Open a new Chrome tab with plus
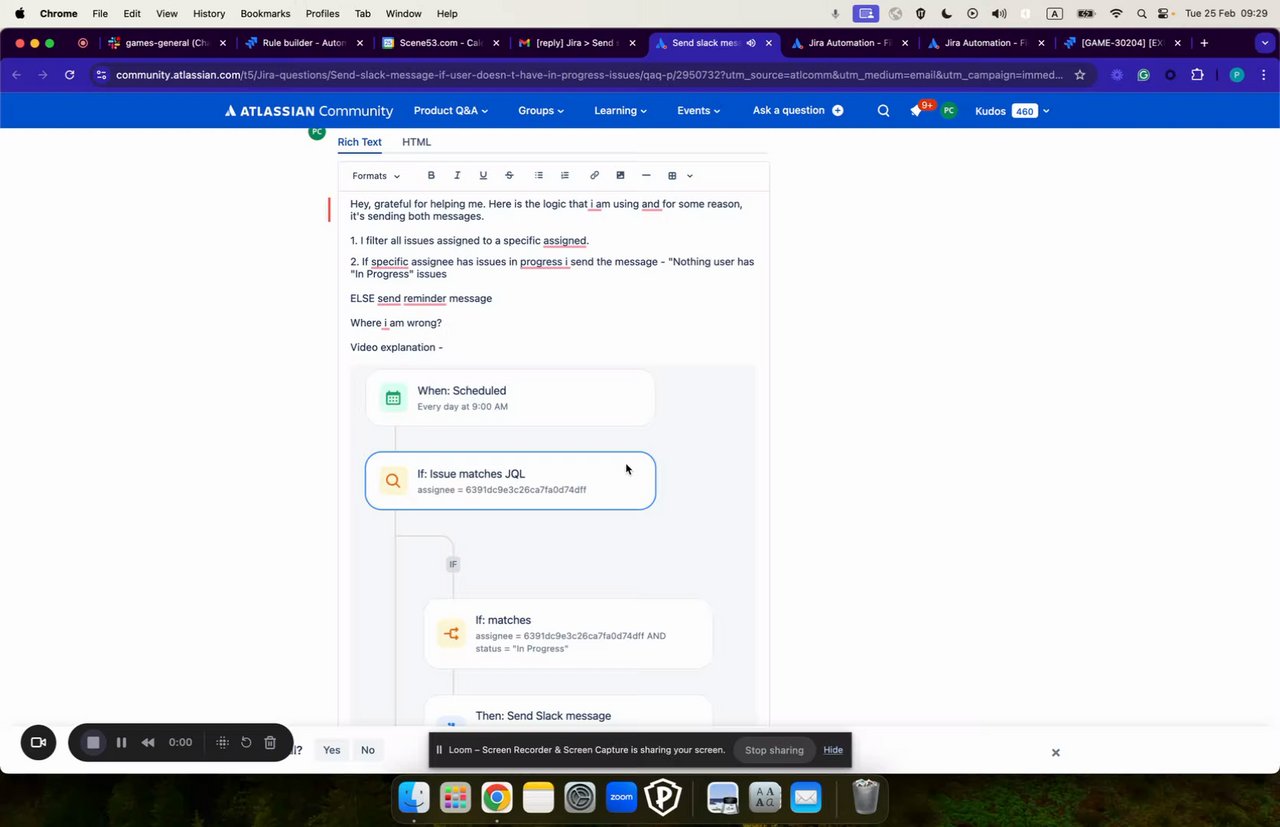Viewport: 1280px width, 827px height. [x=1204, y=43]
